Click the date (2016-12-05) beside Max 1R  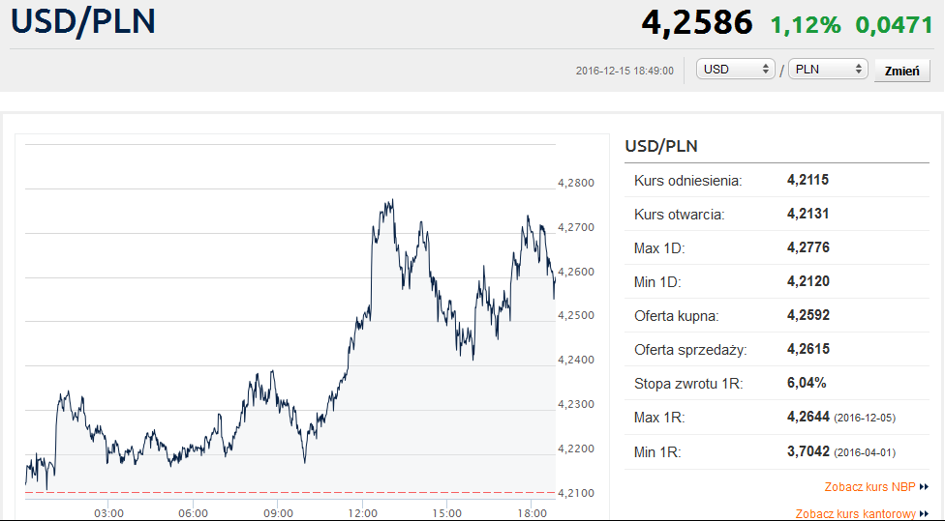coord(865,418)
